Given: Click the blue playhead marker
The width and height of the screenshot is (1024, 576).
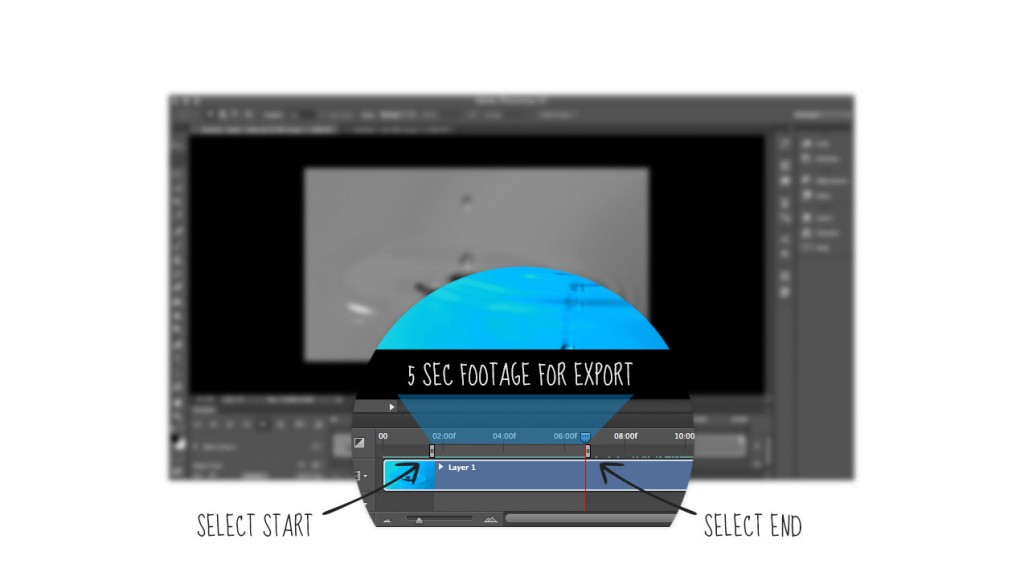Looking at the screenshot, I should (x=585, y=437).
